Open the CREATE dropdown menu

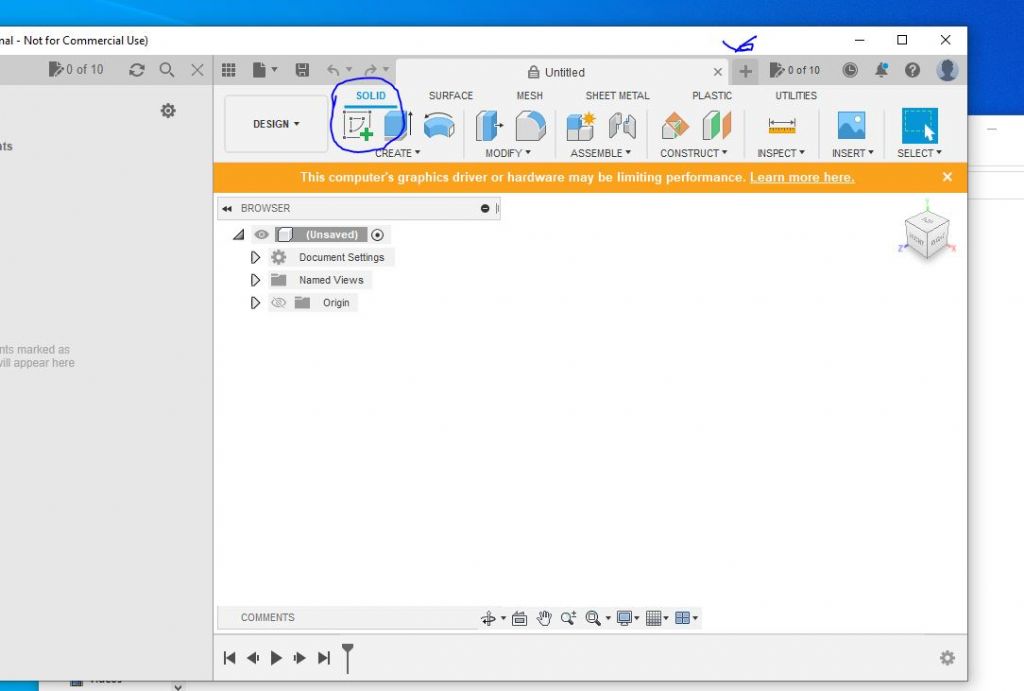click(x=398, y=153)
